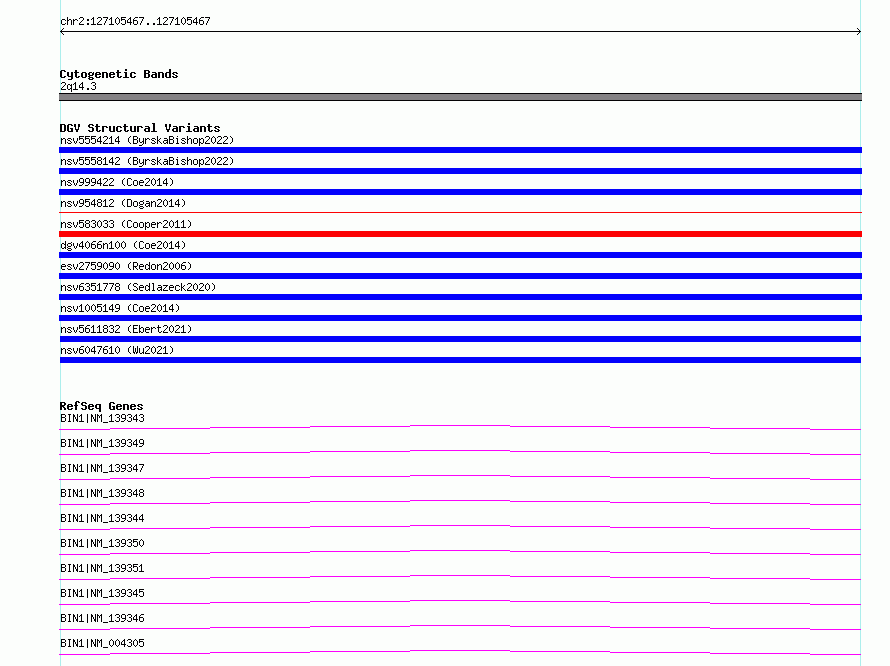Open variant esv2759090 (Redon2006) label

pyautogui.click(x=126, y=266)
